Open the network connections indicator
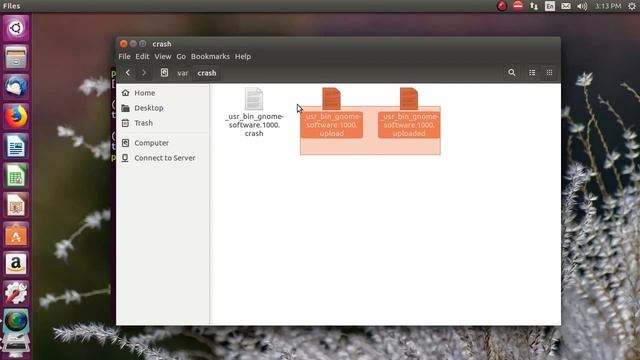Viewport: 640px width, 360px height. click(x=533, y=6)
